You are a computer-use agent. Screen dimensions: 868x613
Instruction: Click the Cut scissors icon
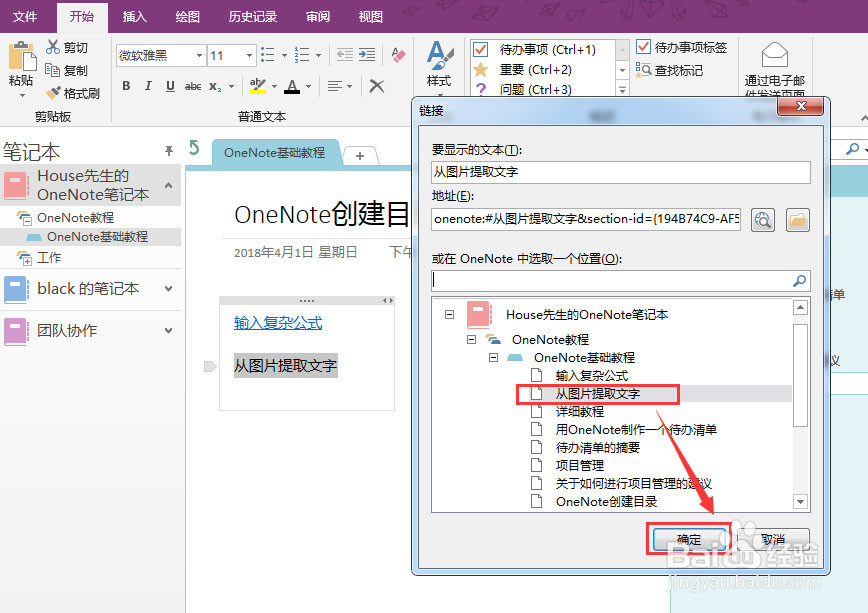(x=53, y=48)
